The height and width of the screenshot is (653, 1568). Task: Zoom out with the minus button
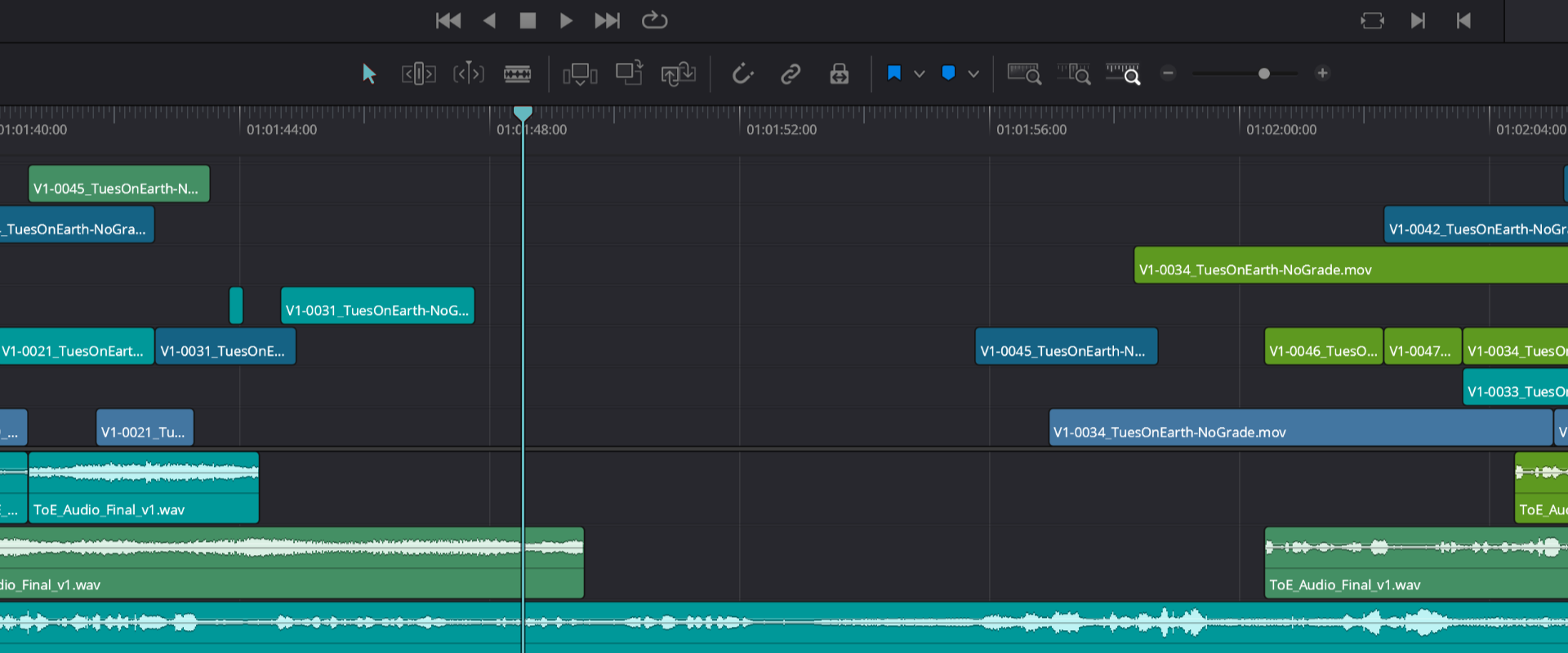point(1168,73)
